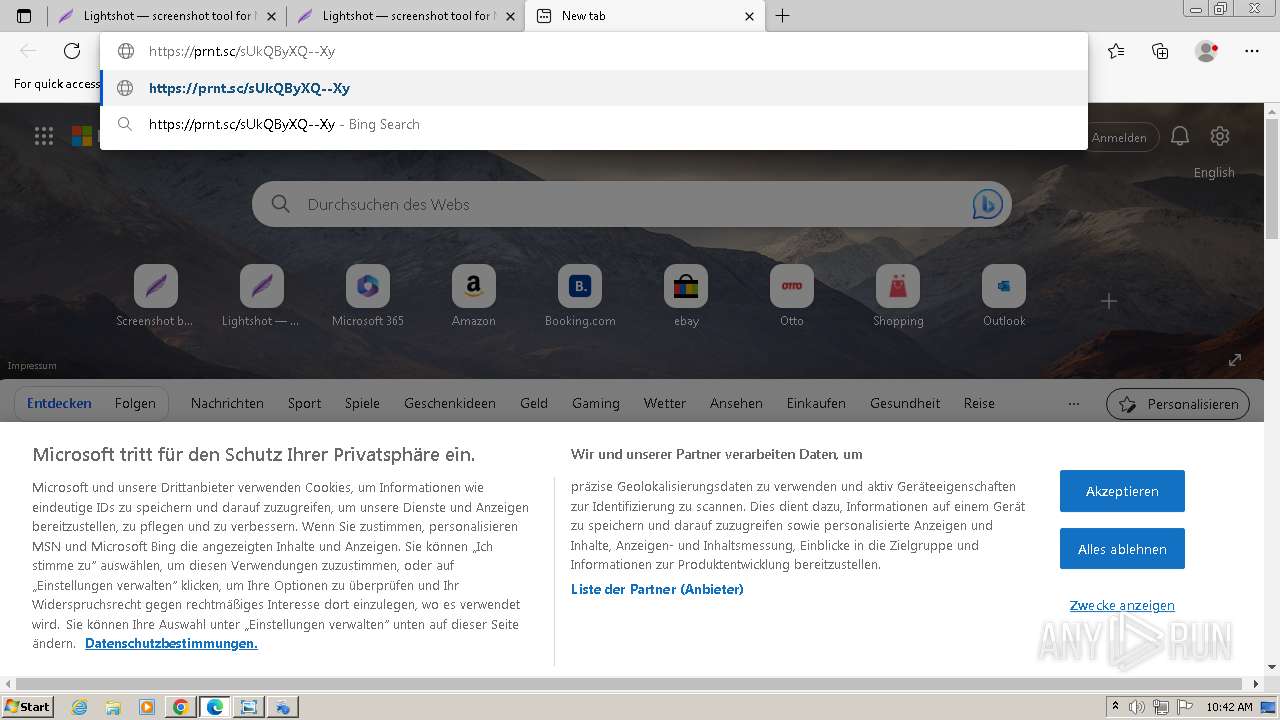Click the taskbar clock 10:42 AM
The width and height of the screenshot is (1280, 720).
pyautogui.click(x=1229, y=707)
